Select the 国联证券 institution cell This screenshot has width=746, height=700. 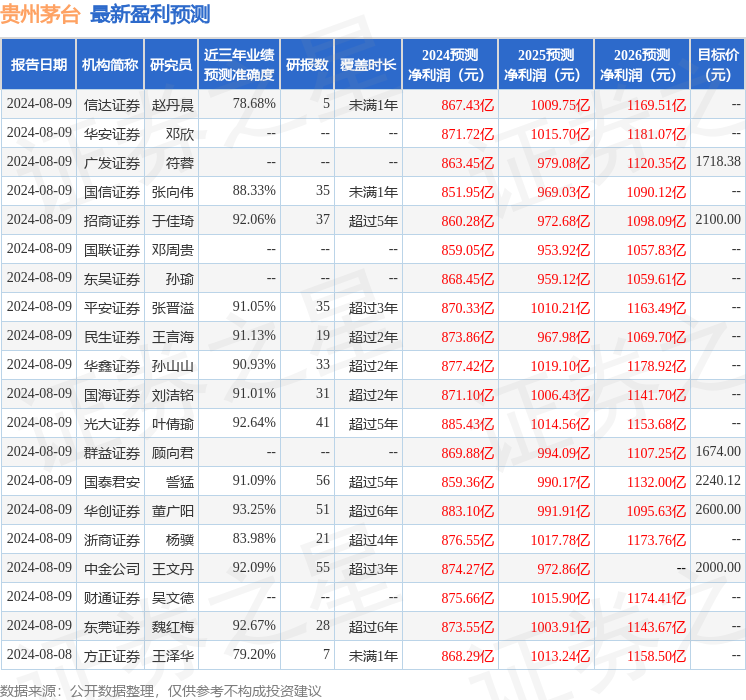pos(112,250)
